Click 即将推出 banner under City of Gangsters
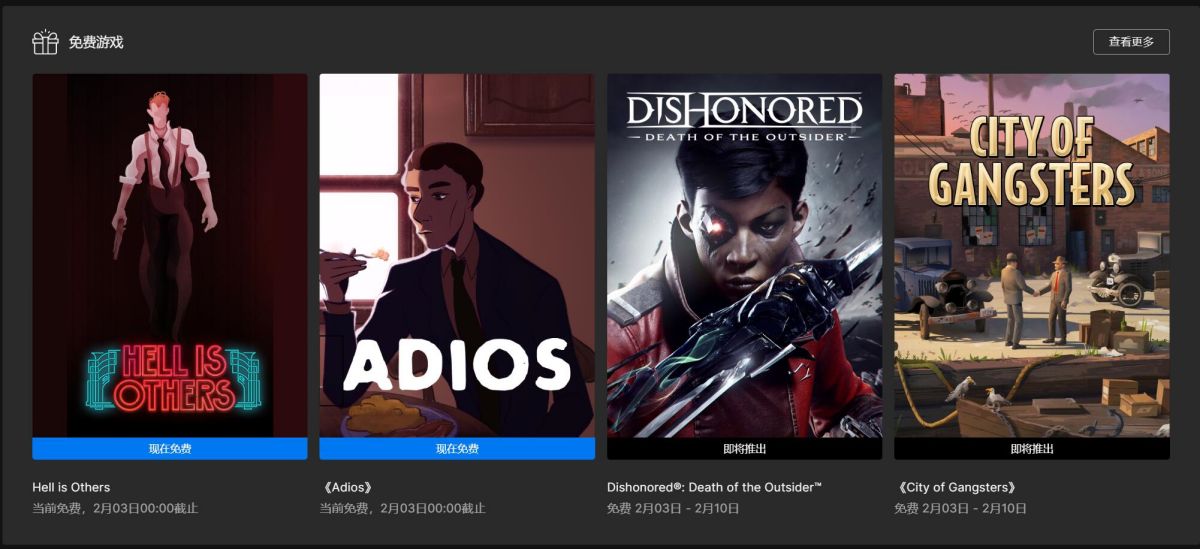The height and width of the screenshot is (549, 1200). click(x=1032, y=449)
